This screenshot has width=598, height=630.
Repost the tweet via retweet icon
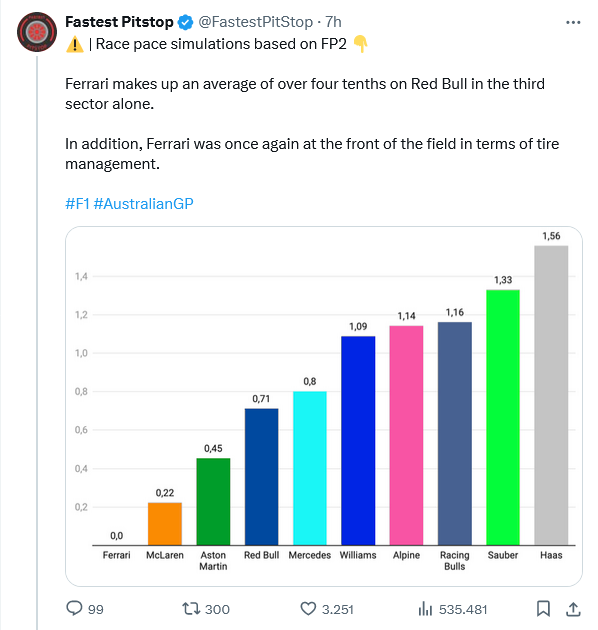191,609
